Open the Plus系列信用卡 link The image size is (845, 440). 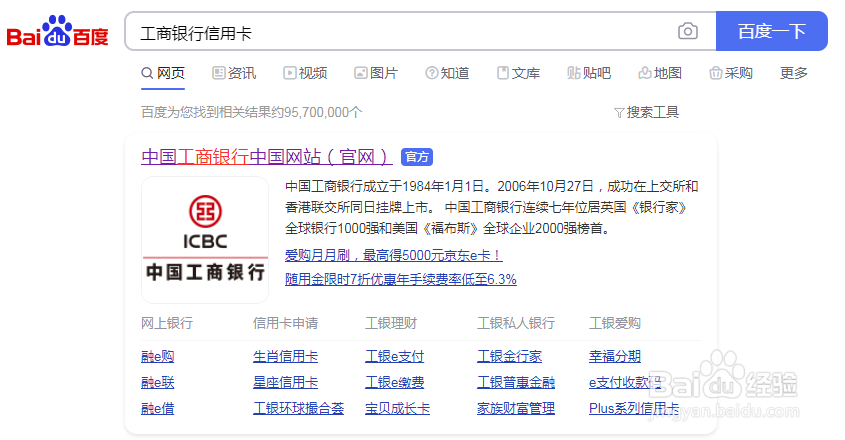(x=634, y=408)
